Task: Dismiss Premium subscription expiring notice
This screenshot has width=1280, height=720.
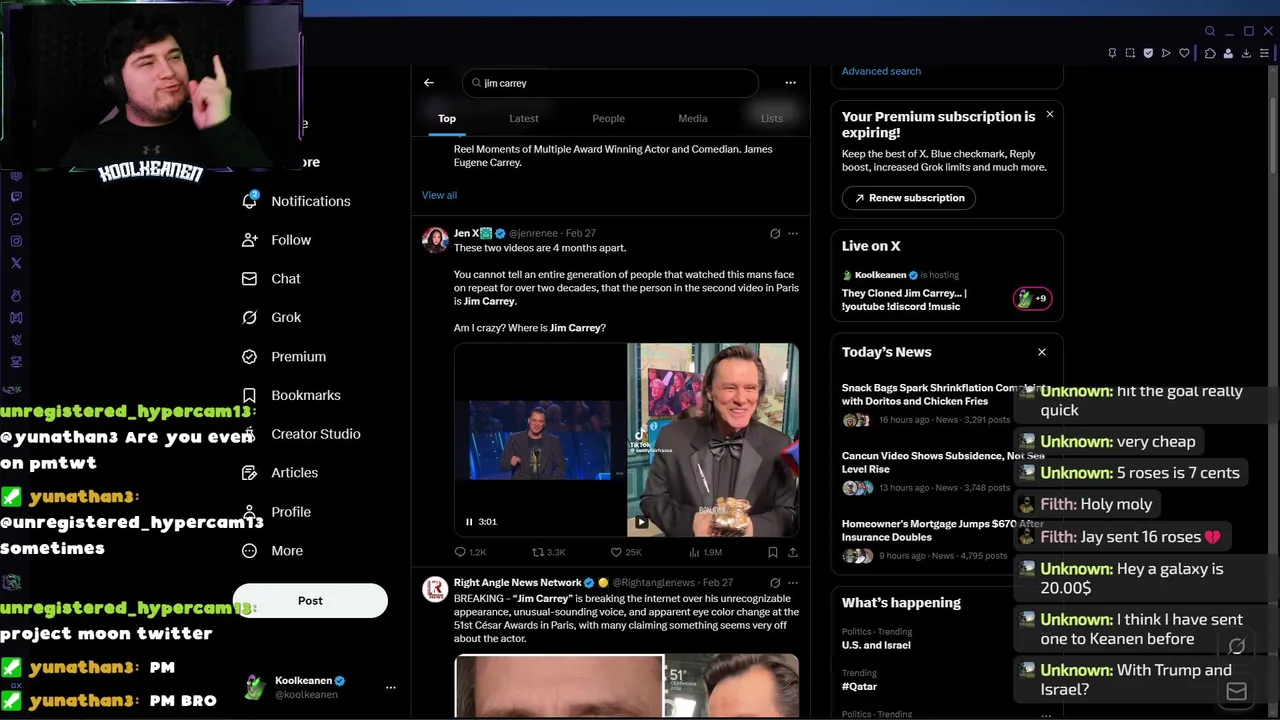Action: coord(1050,114)
